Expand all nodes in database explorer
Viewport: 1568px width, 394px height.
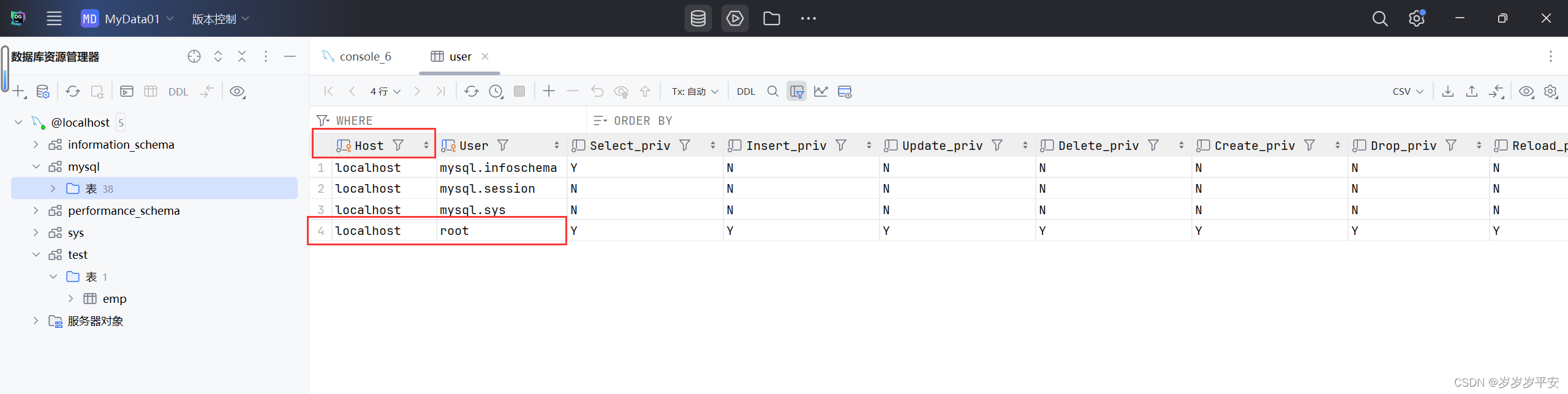click(218, 56)
